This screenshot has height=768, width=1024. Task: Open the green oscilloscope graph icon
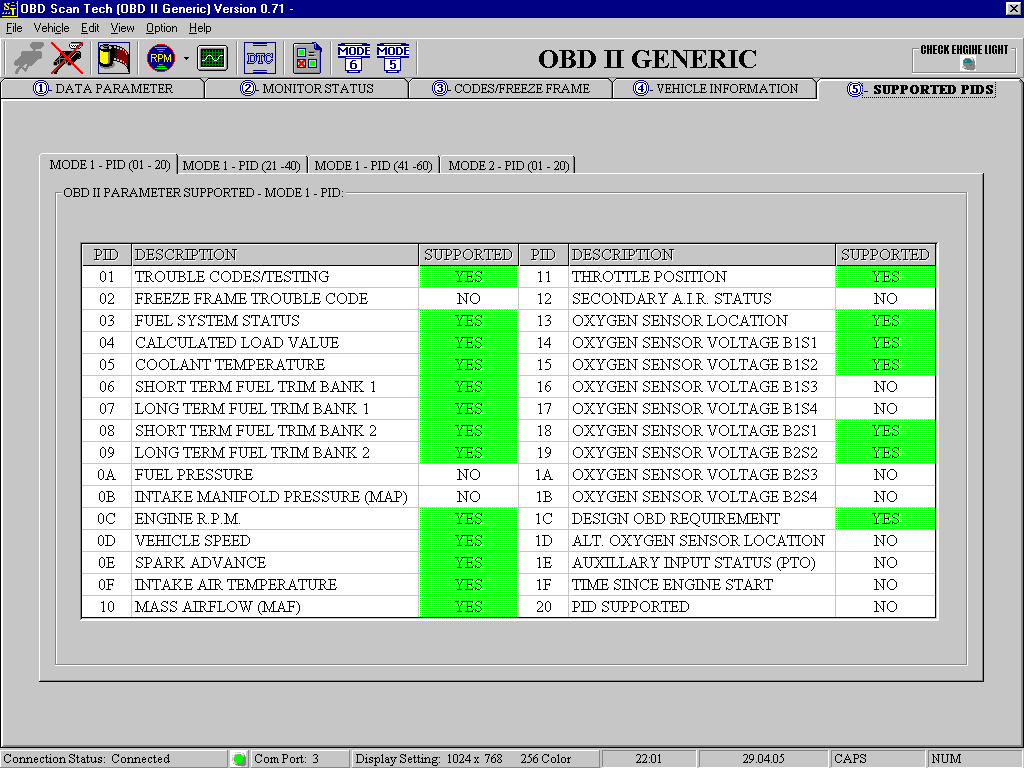(212, 58)
